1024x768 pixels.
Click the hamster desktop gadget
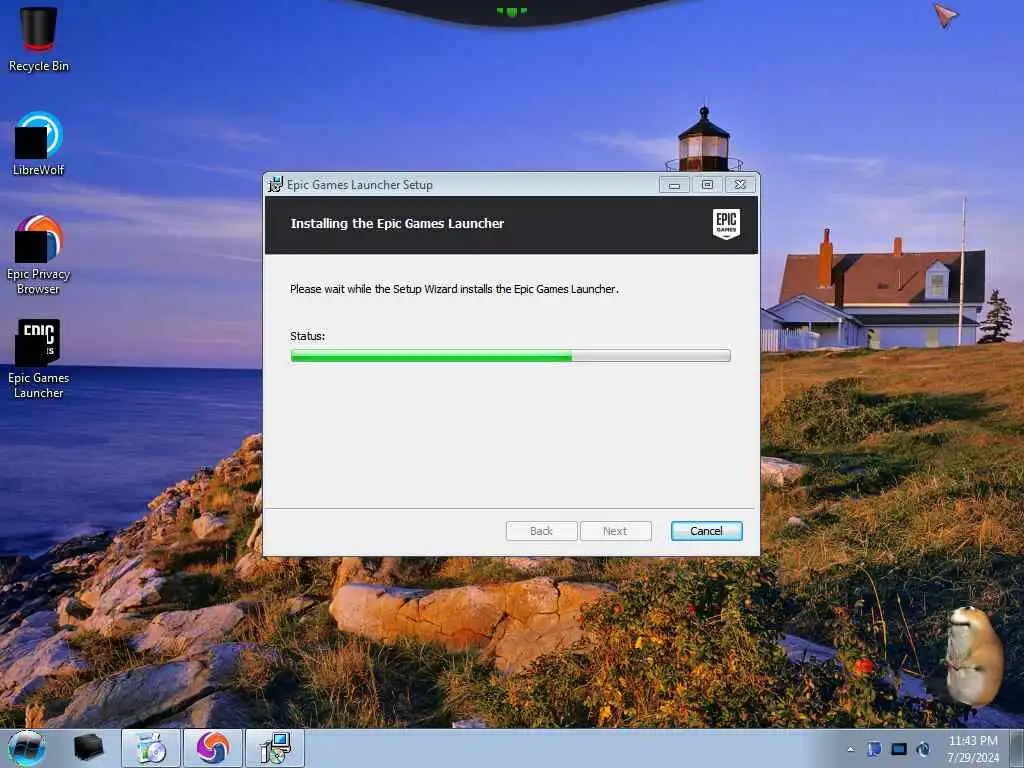coord(973,656)
